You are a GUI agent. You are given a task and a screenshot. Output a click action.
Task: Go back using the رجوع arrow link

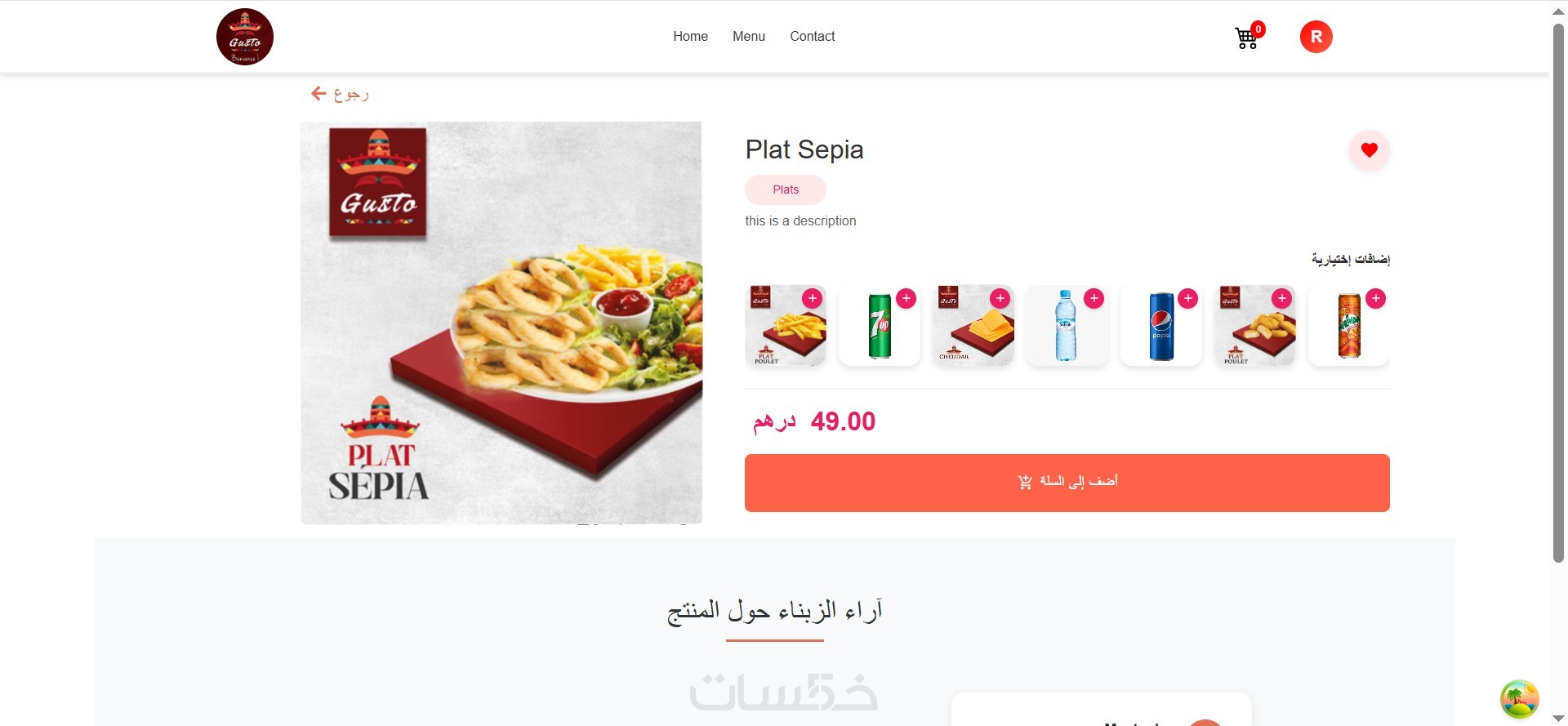(340, 95)
